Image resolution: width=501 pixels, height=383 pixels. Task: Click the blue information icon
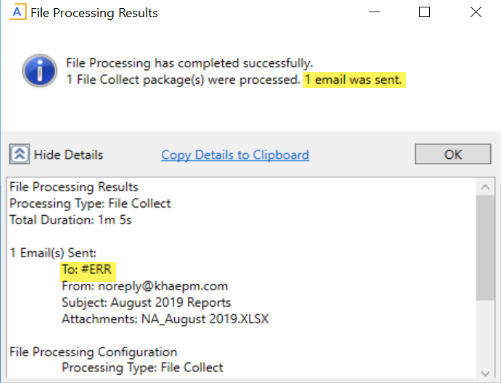39,71
